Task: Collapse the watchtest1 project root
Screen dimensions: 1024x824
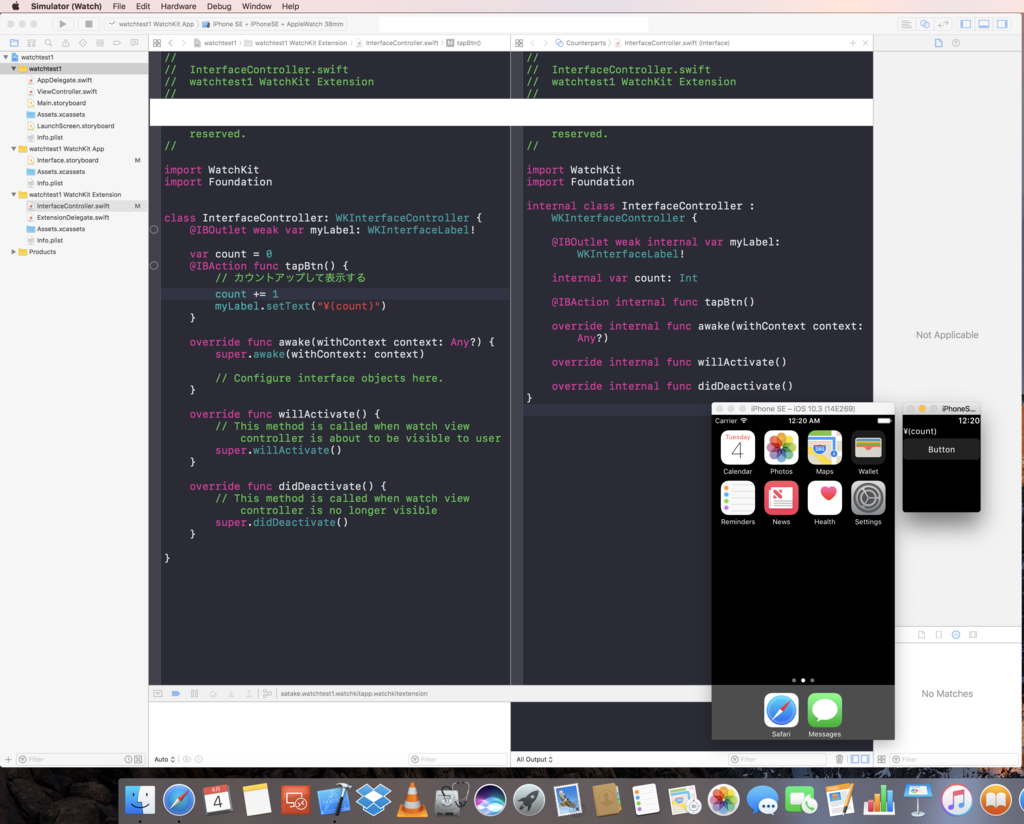Action: click(6, 57)
